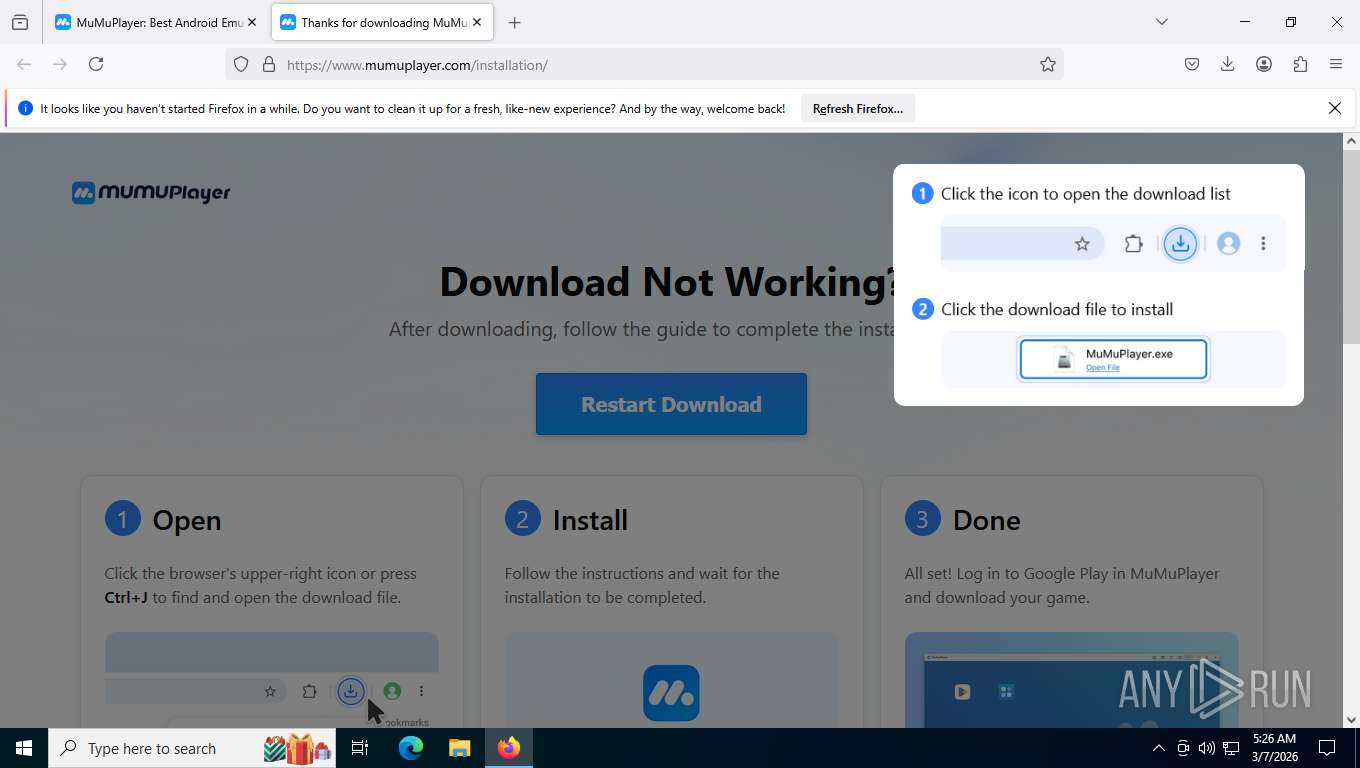1360x768 pixels.
Task: Launch Microsoft Edge from taskbar
Action: coord(411,748)
